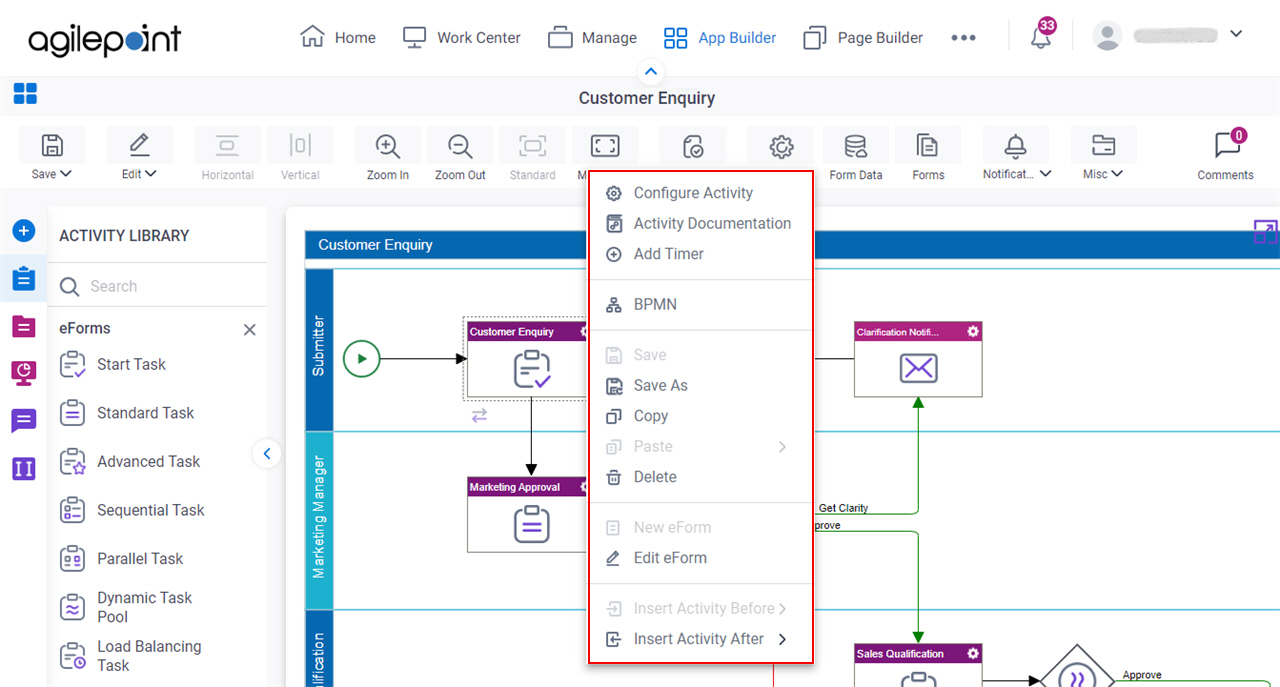Open the Comments panel
Screen dimensions: 1280x687
[x=1226, y=156]
